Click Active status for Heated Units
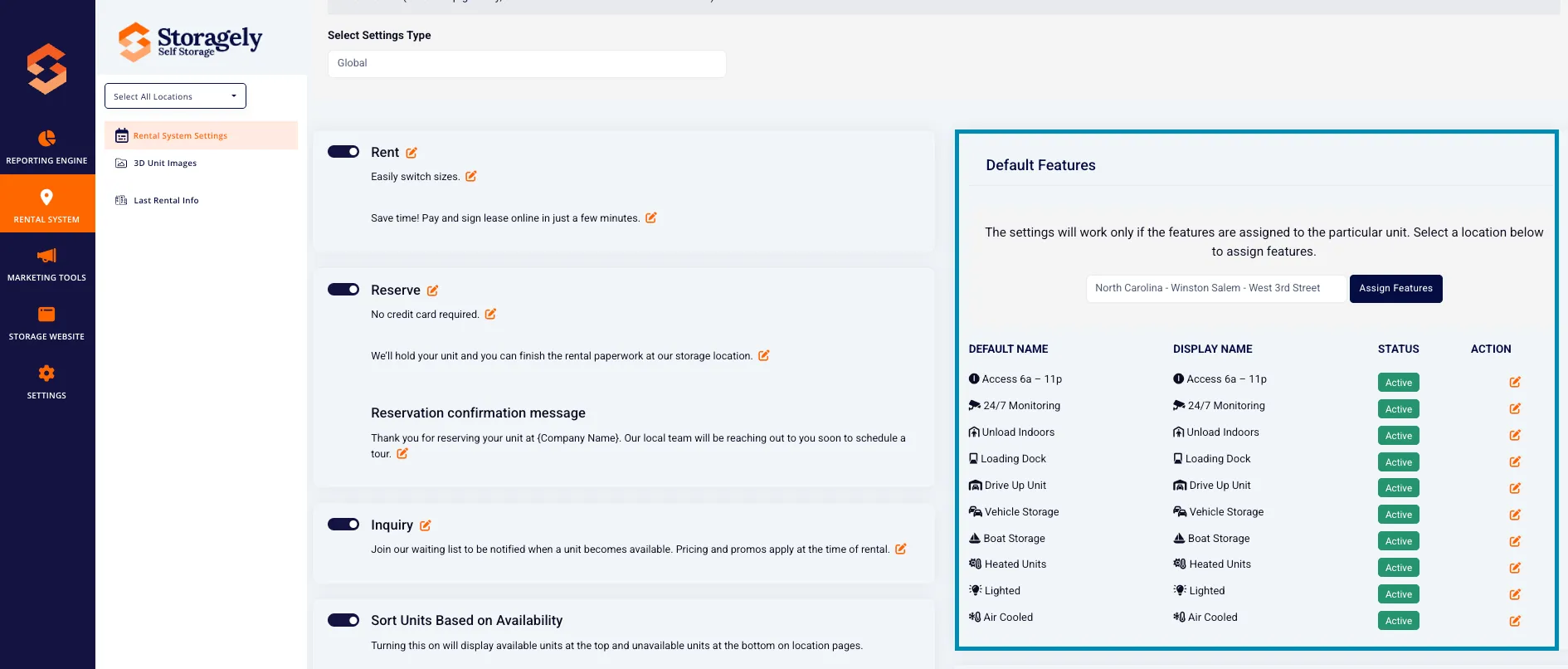Screen dimensions: 1568x669 (1399, 568)
